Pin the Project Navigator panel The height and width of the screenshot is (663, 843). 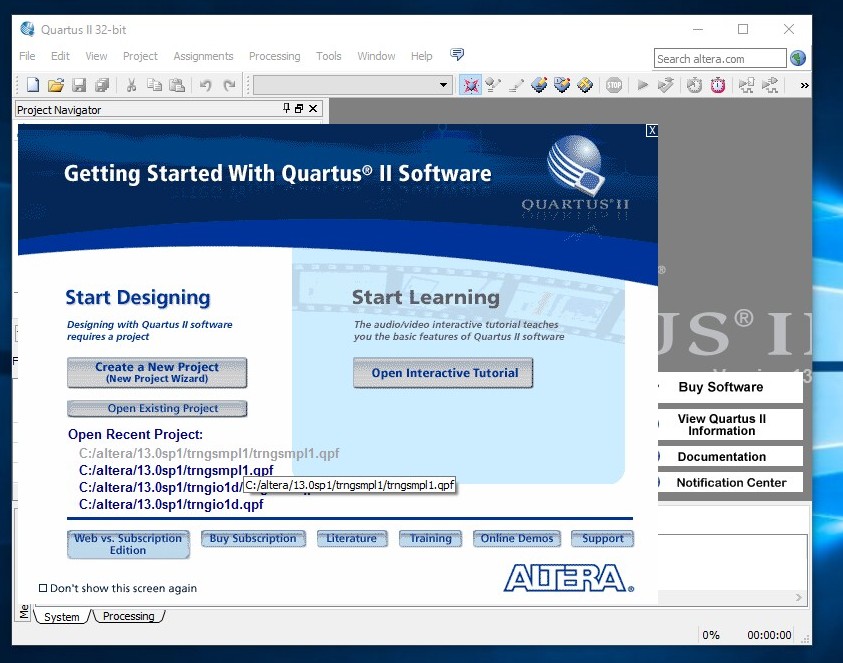287,108
